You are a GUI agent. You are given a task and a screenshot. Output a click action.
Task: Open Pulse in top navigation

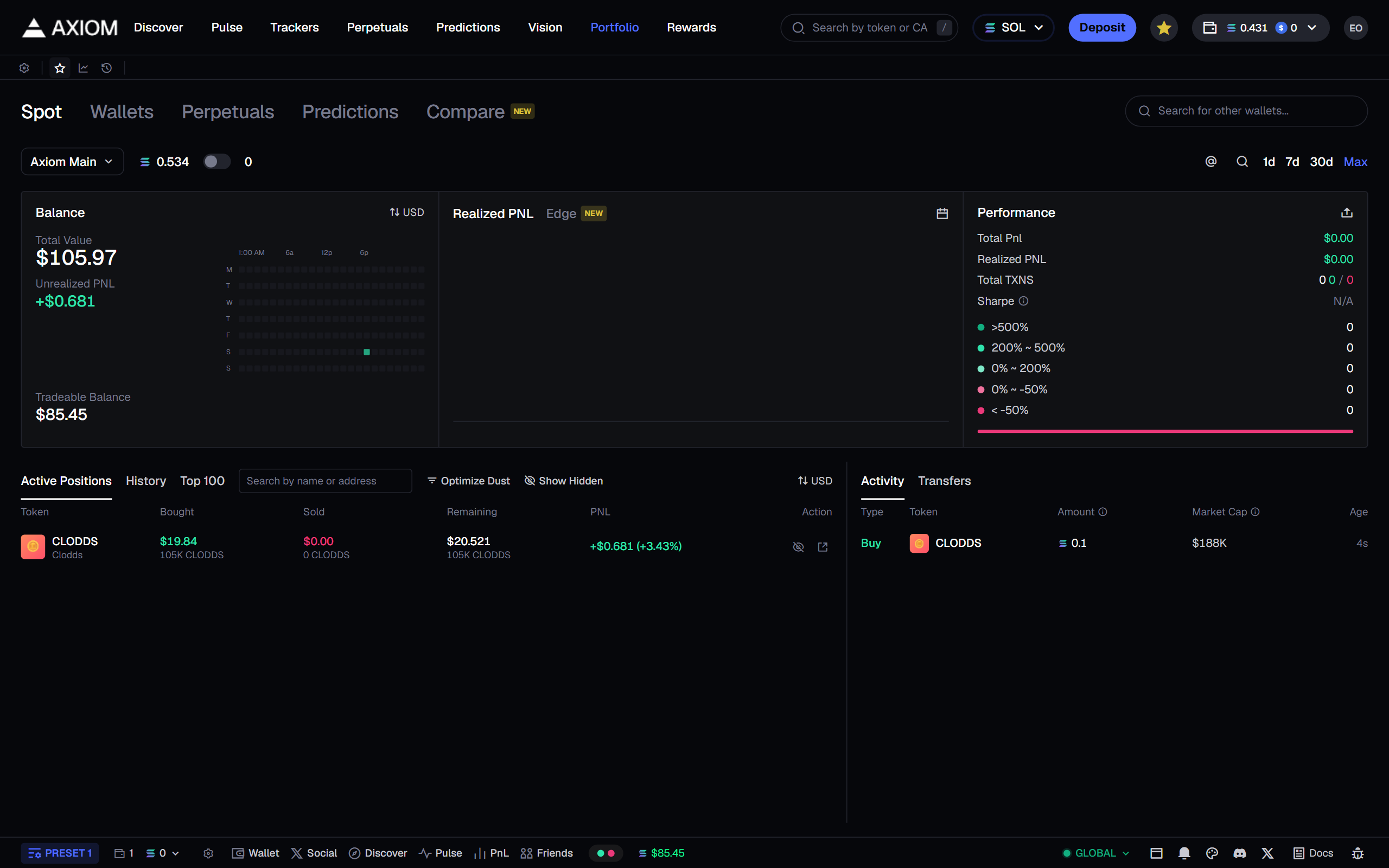tap(227, 28)
